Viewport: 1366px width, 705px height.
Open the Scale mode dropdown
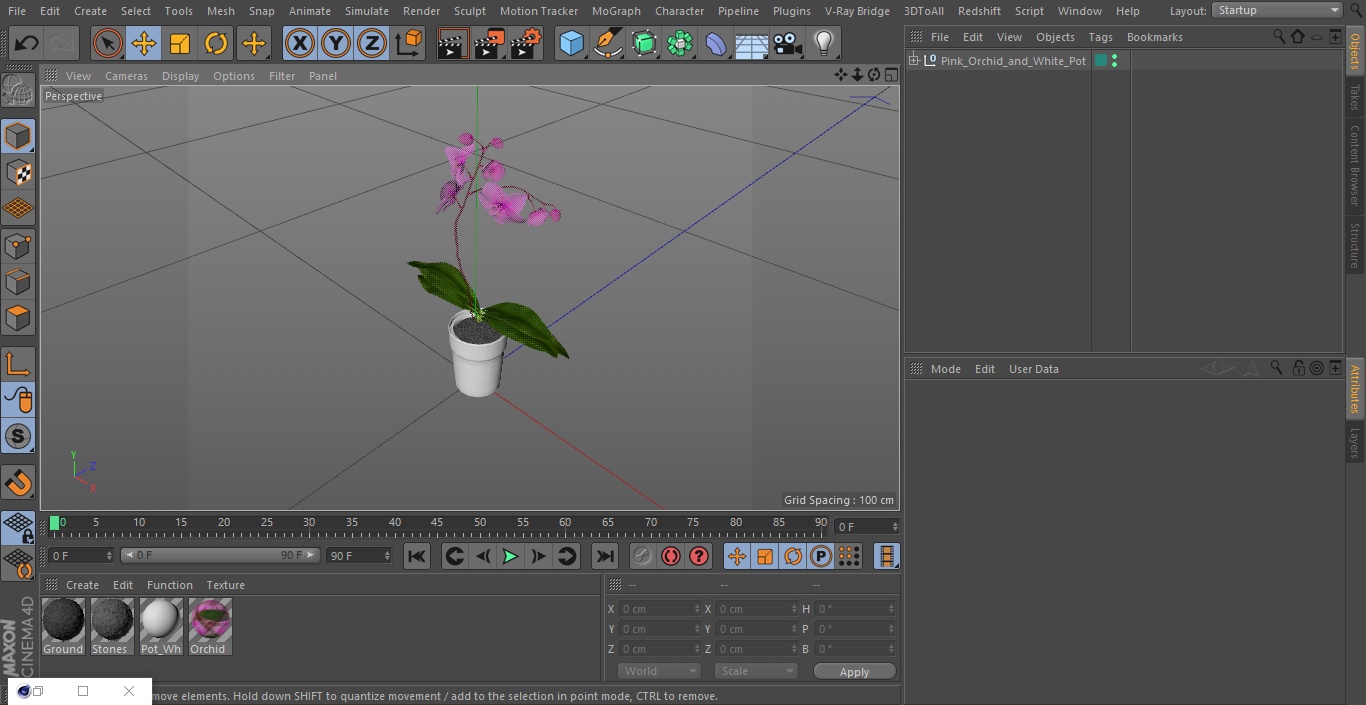tap(757, 671)
